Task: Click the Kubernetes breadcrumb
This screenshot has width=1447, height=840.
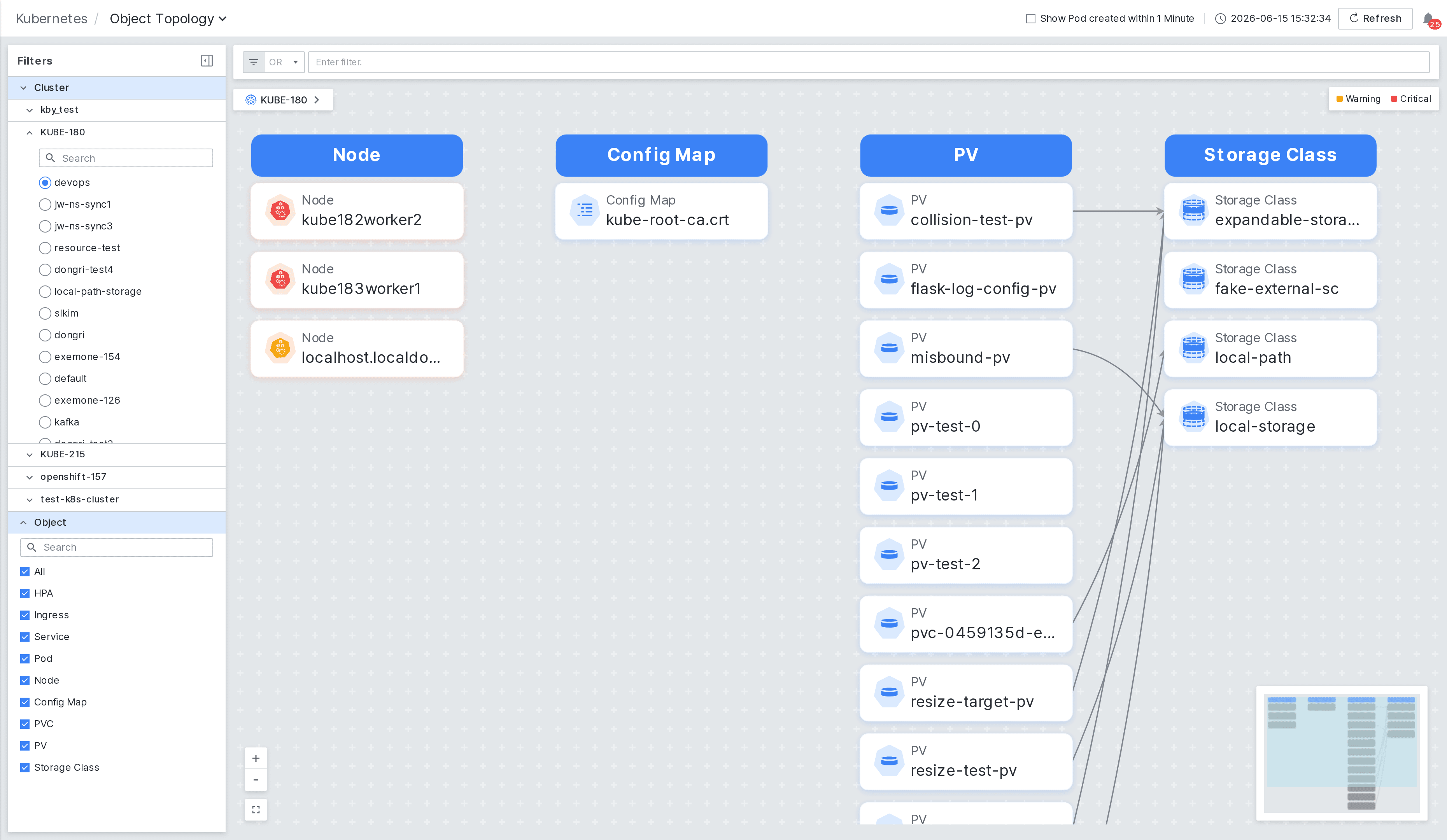Action: pyautogui.click(x=52, y=19)
